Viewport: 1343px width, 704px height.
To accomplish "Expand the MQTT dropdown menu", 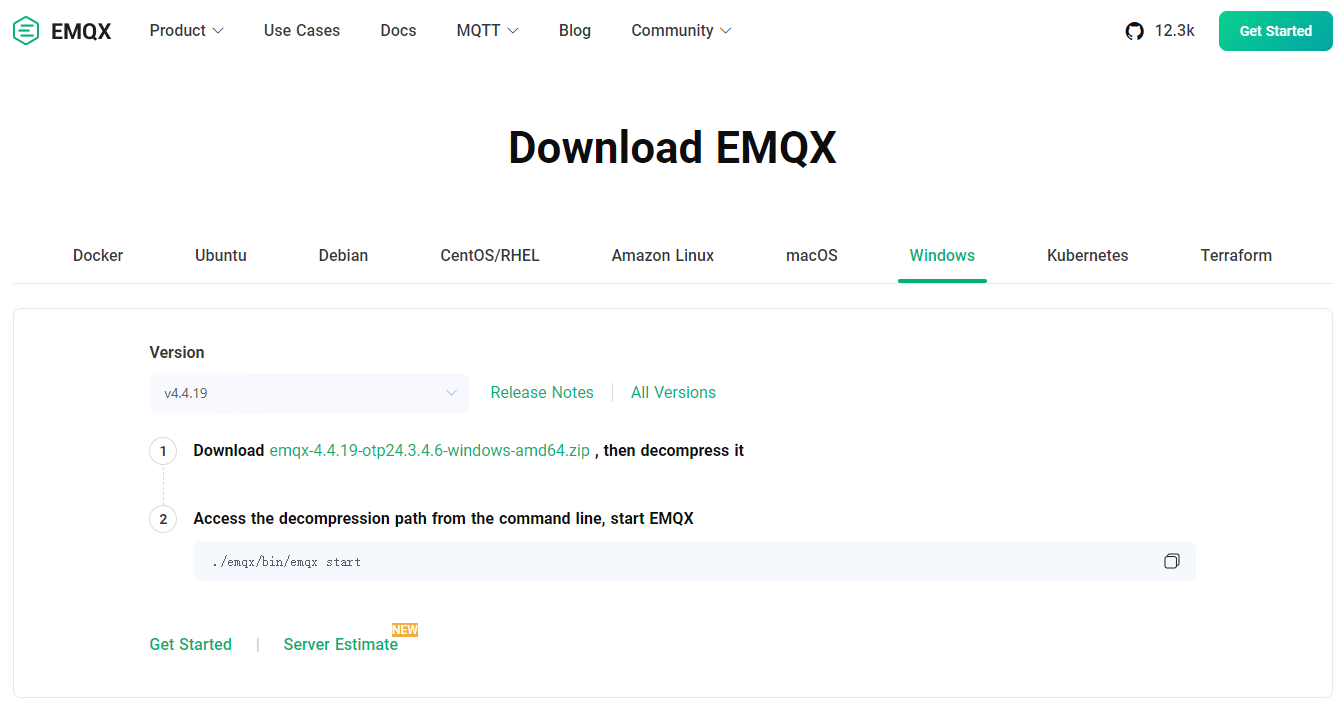I will click(x=487, y=31).
